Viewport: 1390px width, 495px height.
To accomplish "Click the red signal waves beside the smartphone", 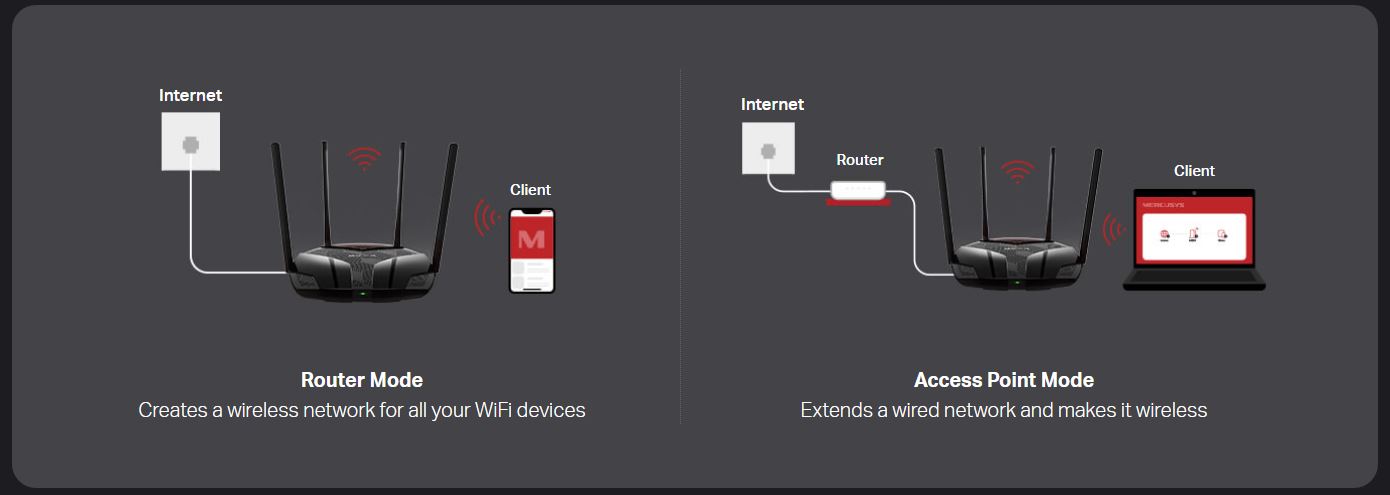I will pos(487,217).
